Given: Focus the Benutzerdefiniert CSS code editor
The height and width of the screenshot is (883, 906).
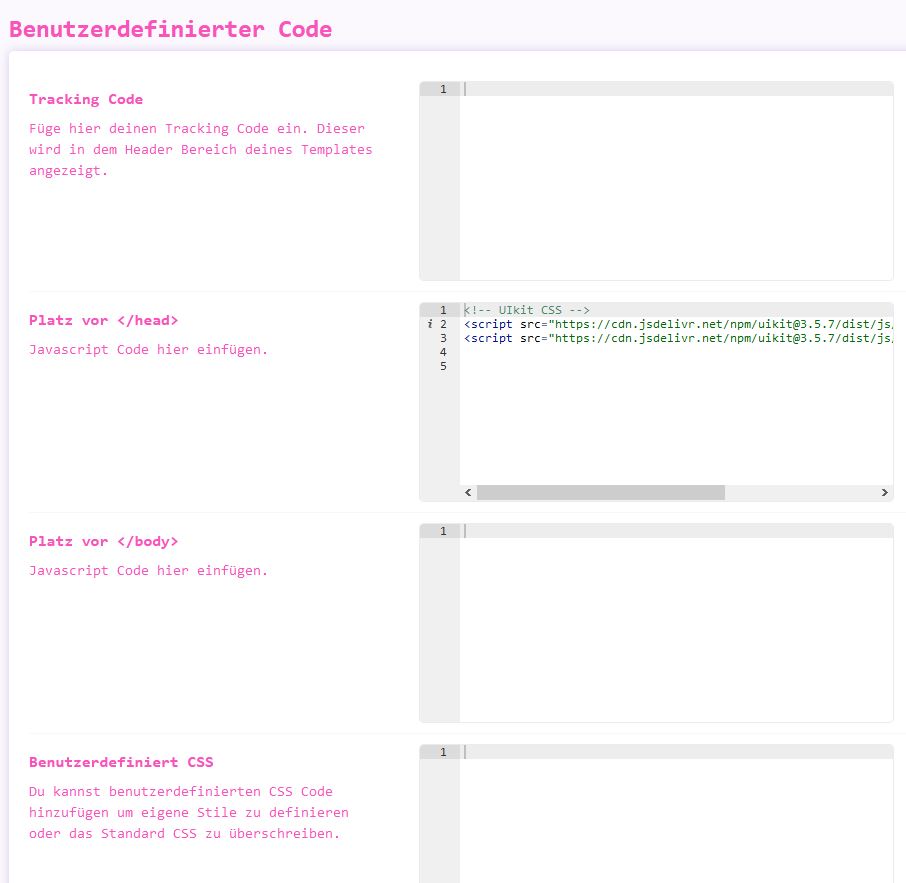Looking at the screenshot, I should (x=675, y=820).
